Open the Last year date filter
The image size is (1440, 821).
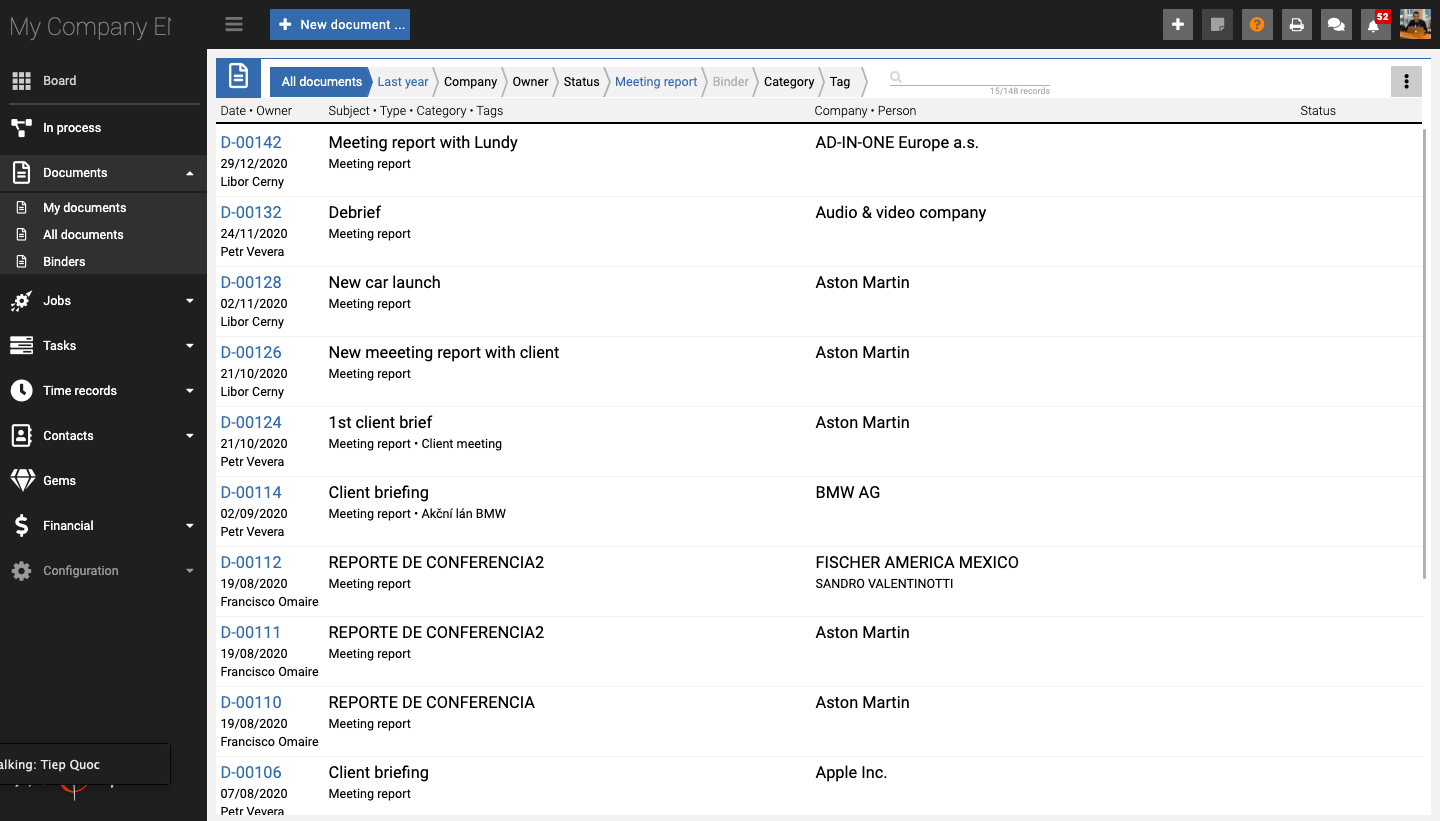[403, 82]
